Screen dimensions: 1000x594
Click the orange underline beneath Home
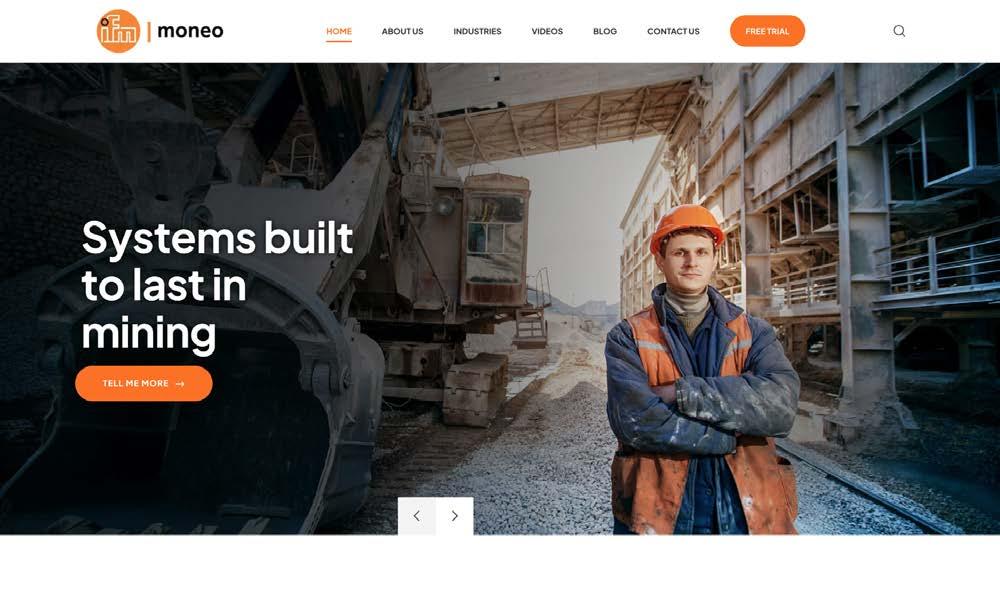click(x=339, y=41)
